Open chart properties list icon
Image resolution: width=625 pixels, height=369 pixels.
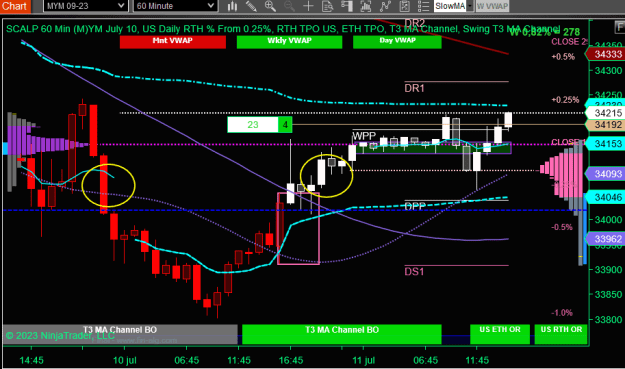click(x=423, y=6)
